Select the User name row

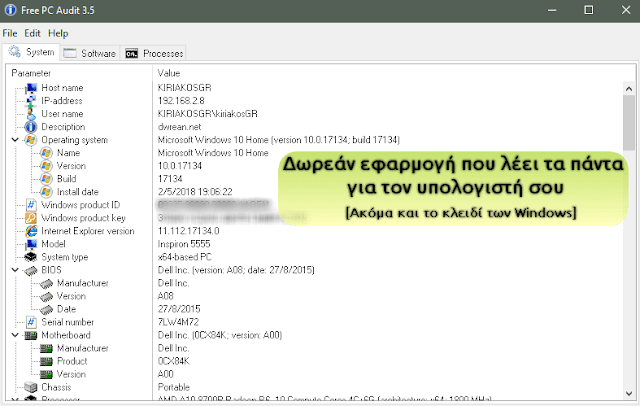(315, 114)
